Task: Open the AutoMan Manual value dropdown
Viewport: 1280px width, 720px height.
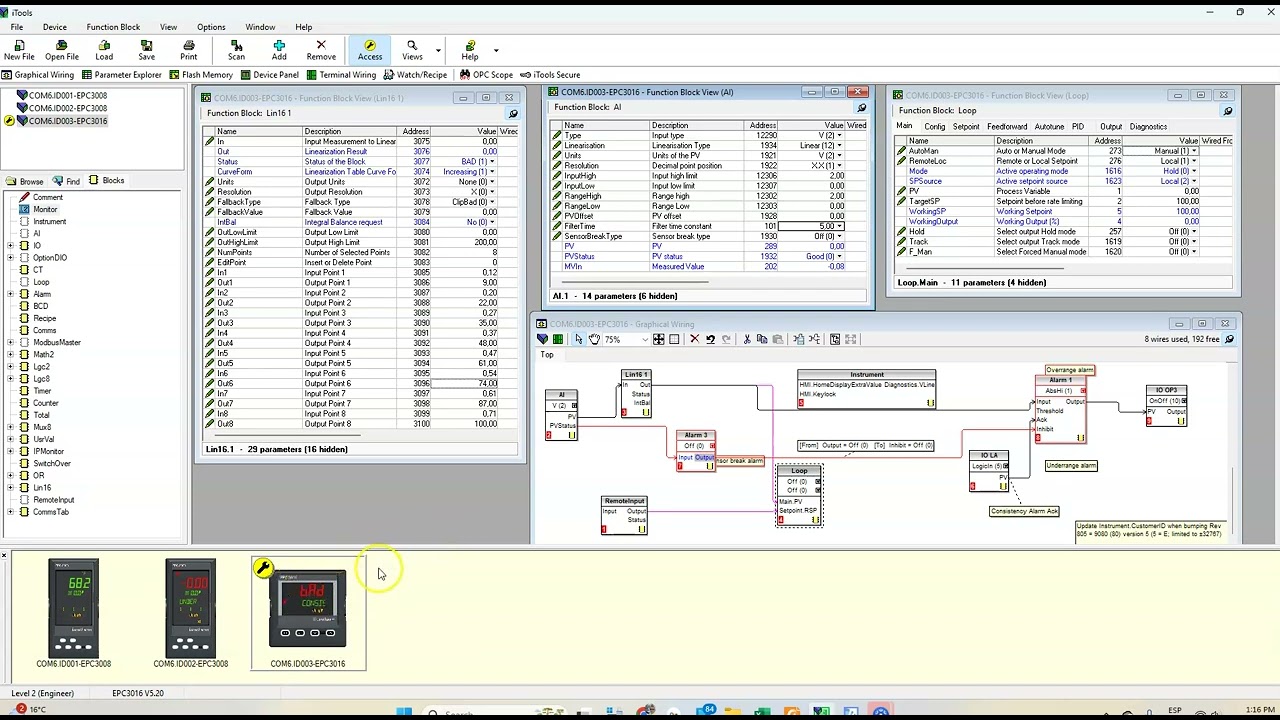Action: tap(1194, 151)
